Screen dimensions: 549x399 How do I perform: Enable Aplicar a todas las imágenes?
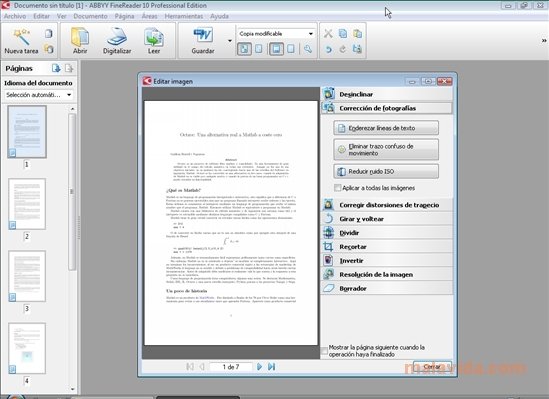[x=338, y=188]
